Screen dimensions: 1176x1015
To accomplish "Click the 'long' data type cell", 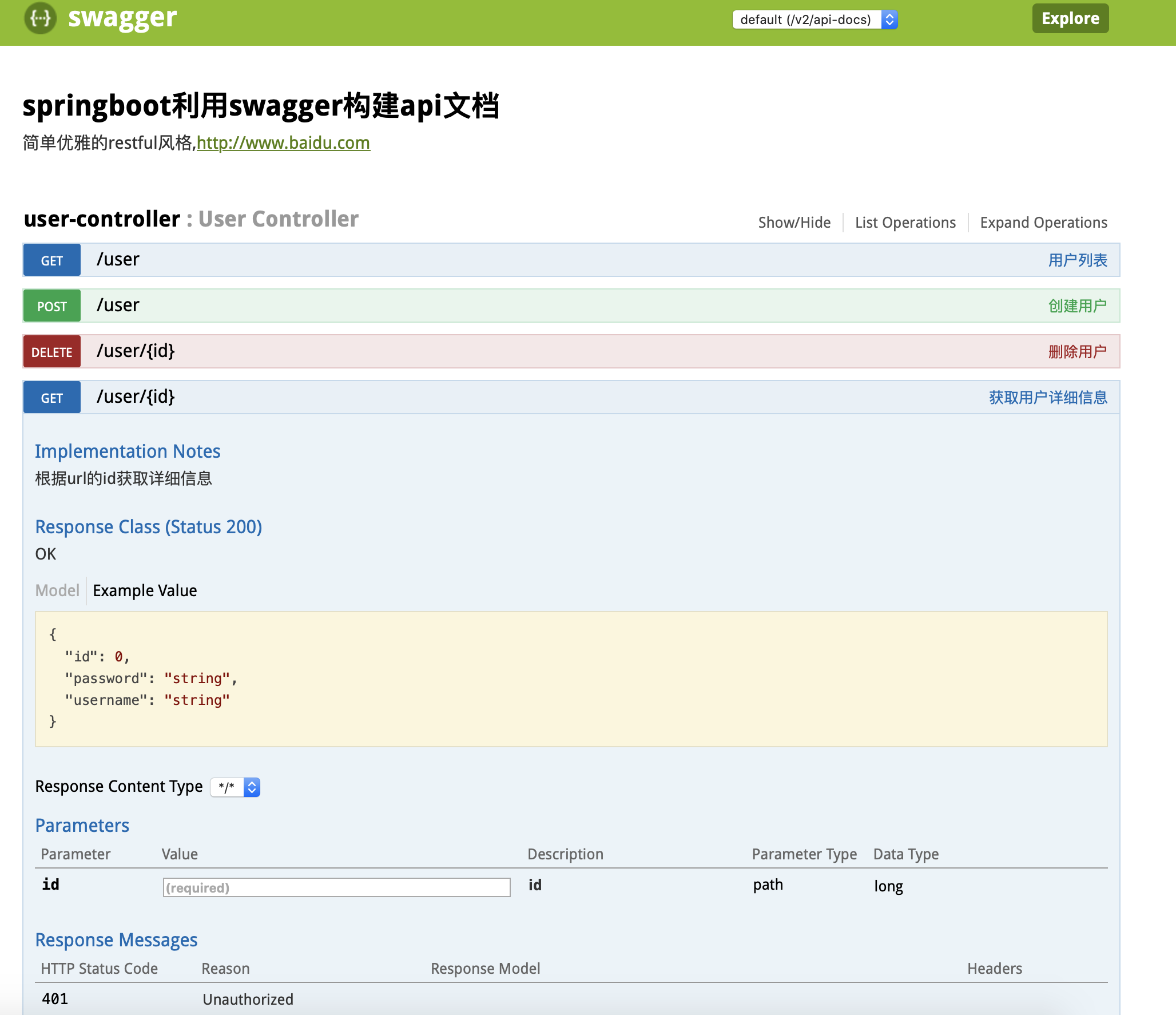I will (888, 886).
